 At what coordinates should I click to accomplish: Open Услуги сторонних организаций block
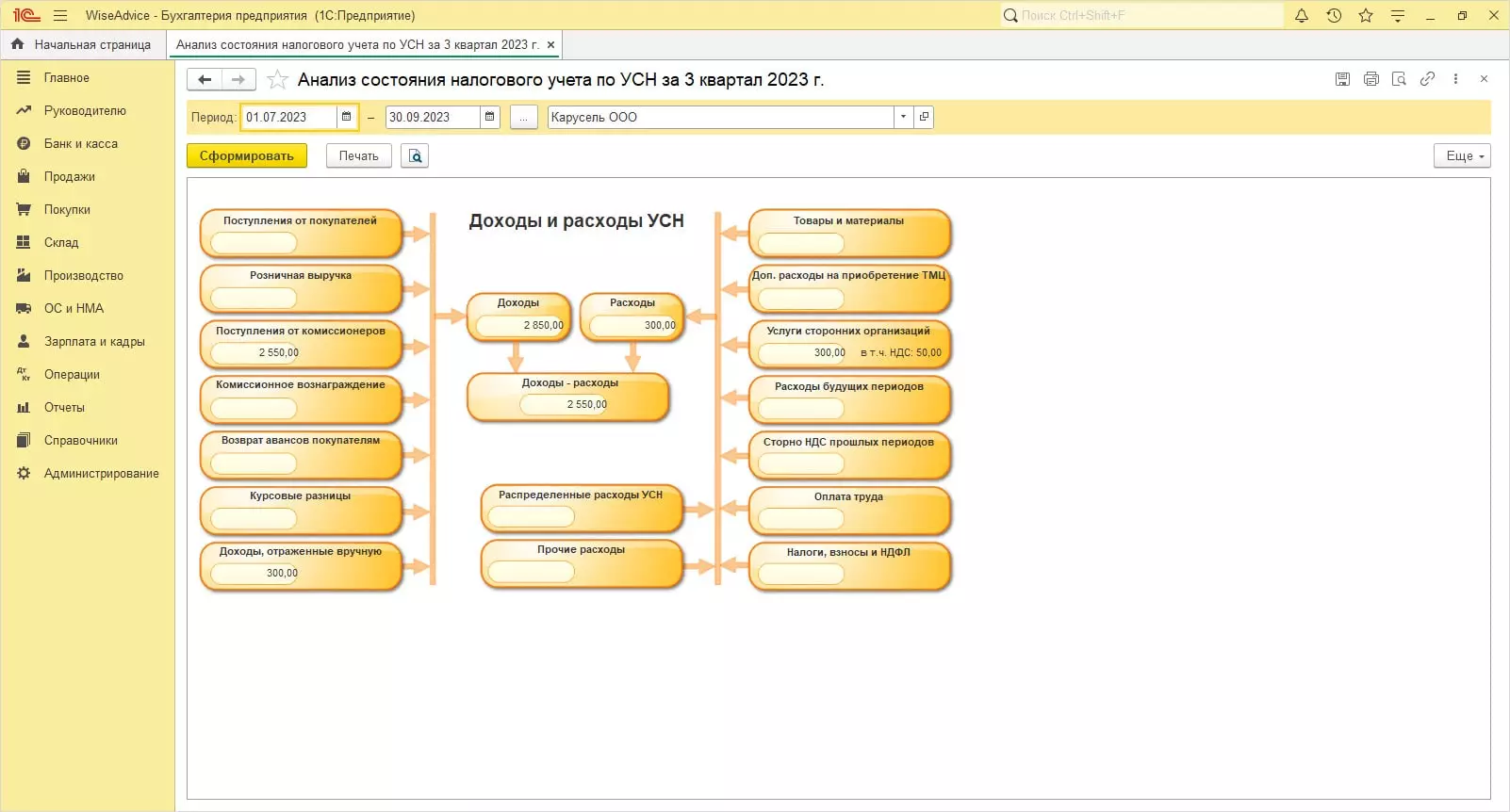click(x=849, y=343)
